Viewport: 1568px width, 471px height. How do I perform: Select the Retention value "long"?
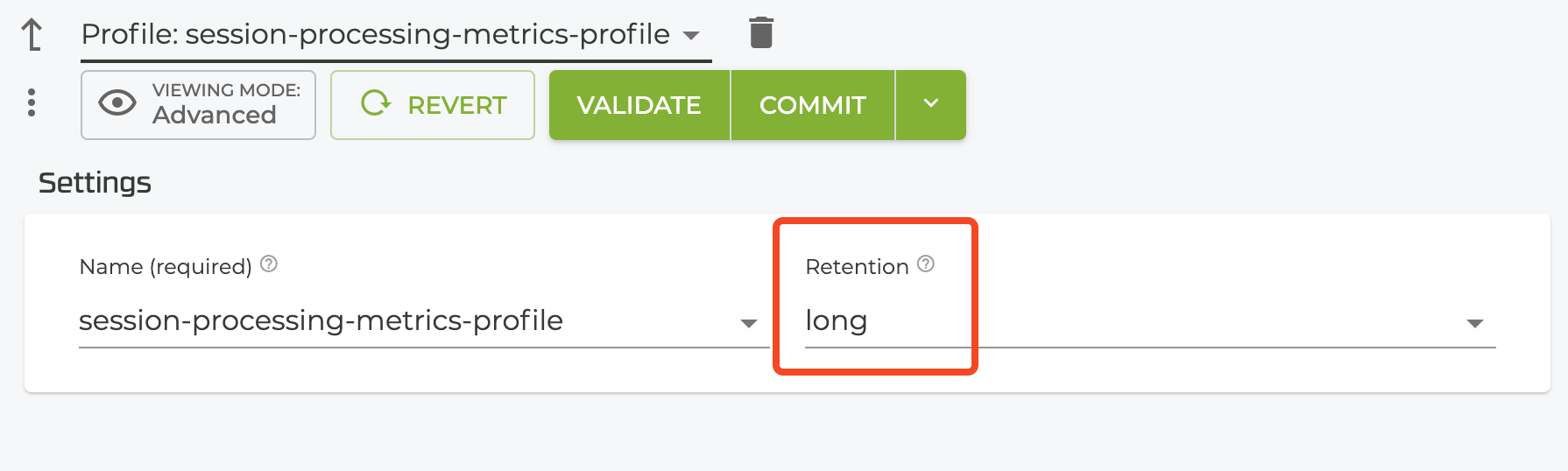point(836,320)
